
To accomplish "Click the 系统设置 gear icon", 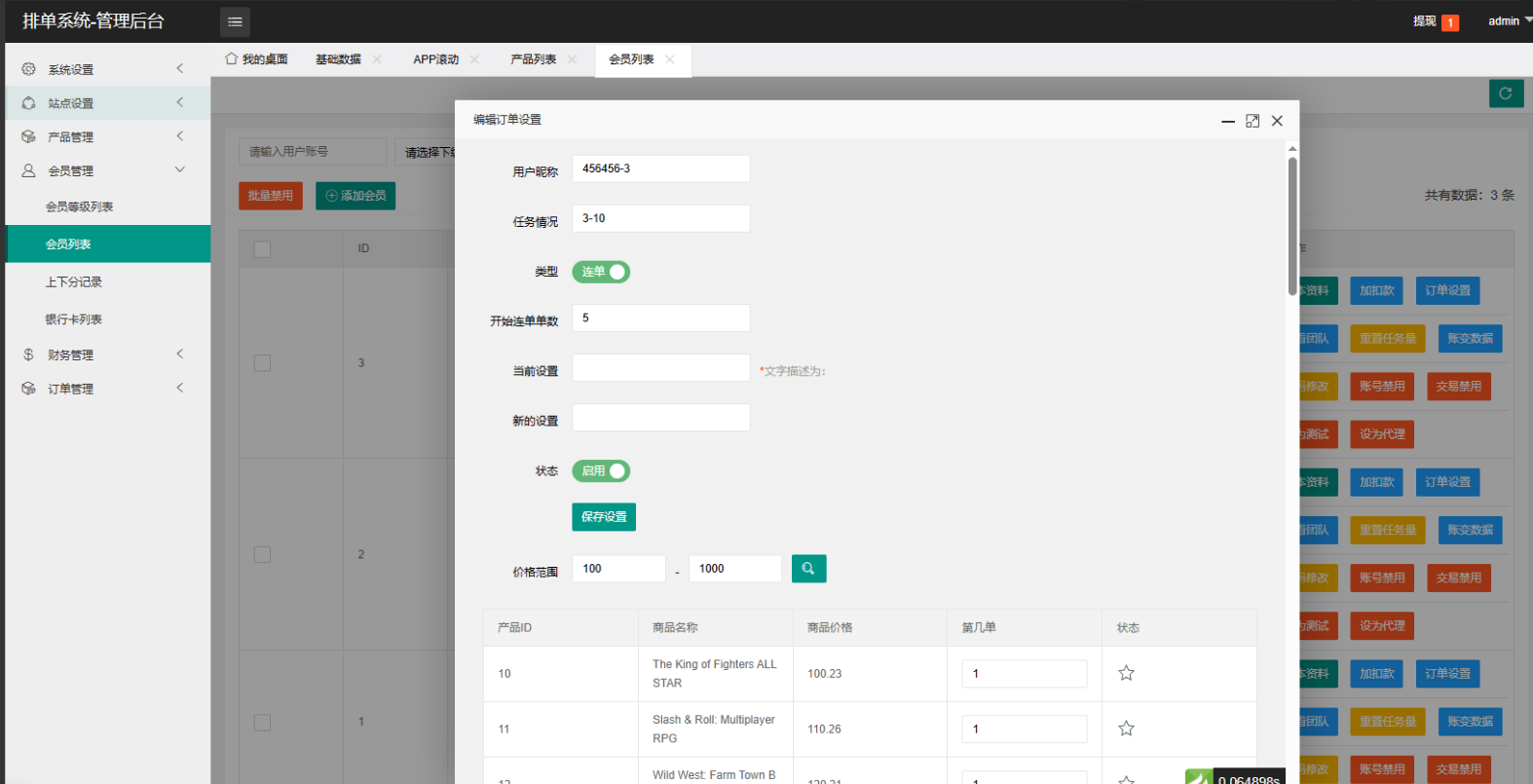I will pyautogui.click(x=28, y=69).
